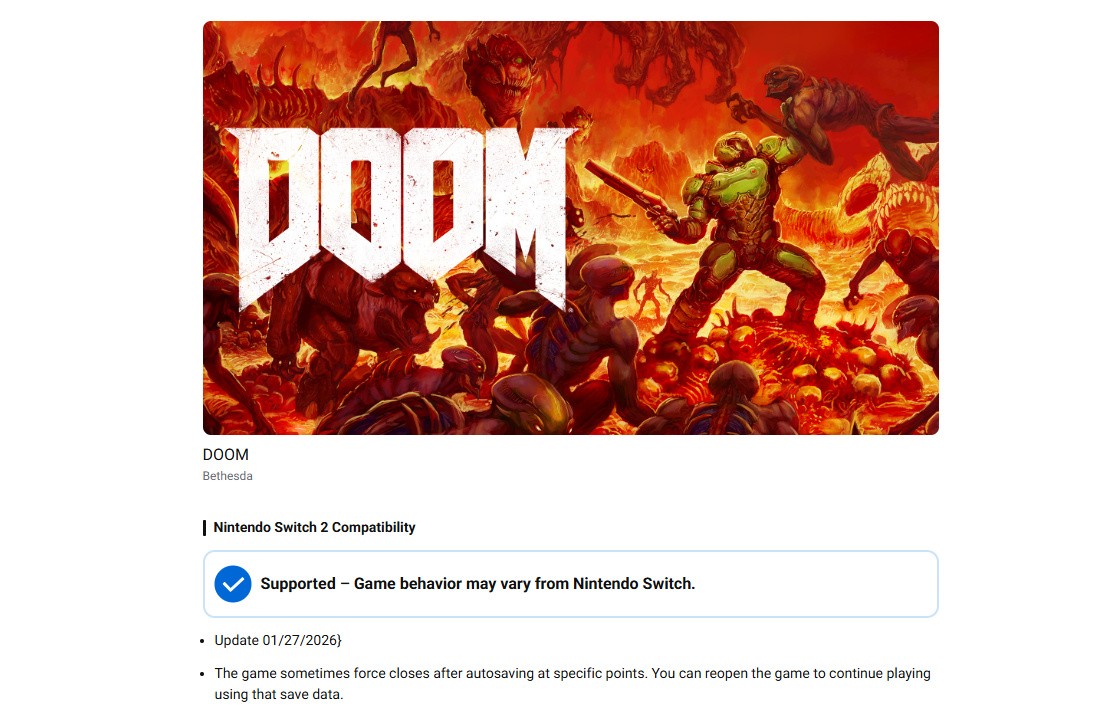Click the Bethesda publisher label
This screenshot has width=1112, height=709.
click(x=227, y=476)
